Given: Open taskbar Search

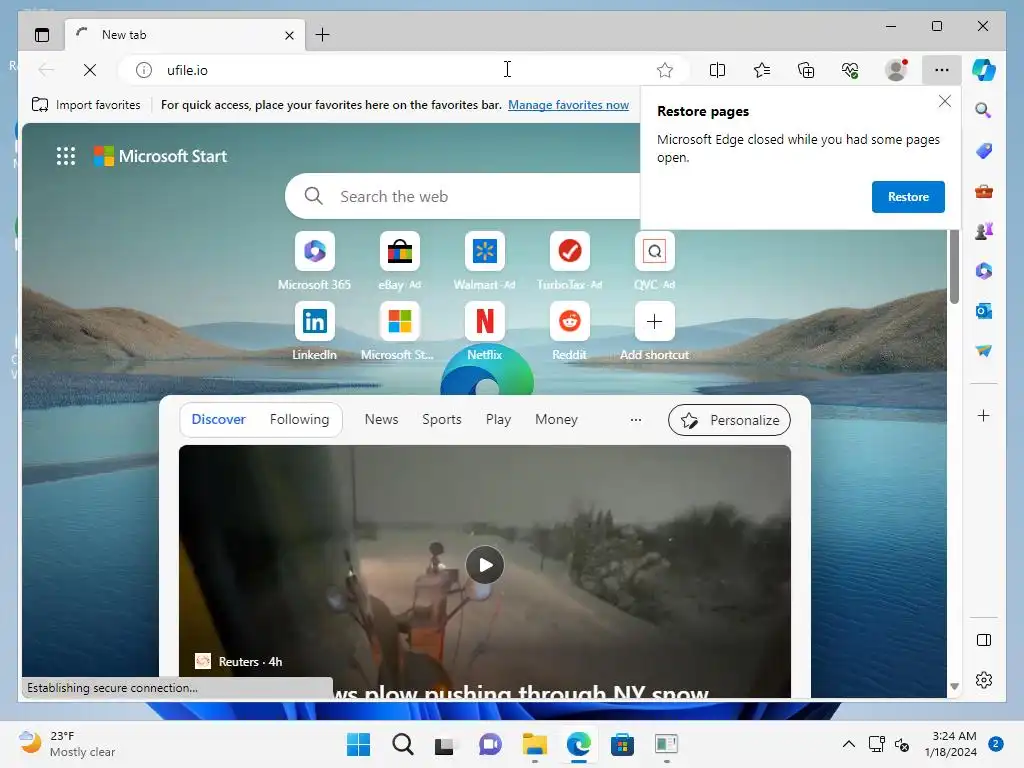Looking at the screenshot, I should click(x=402, y=744).
